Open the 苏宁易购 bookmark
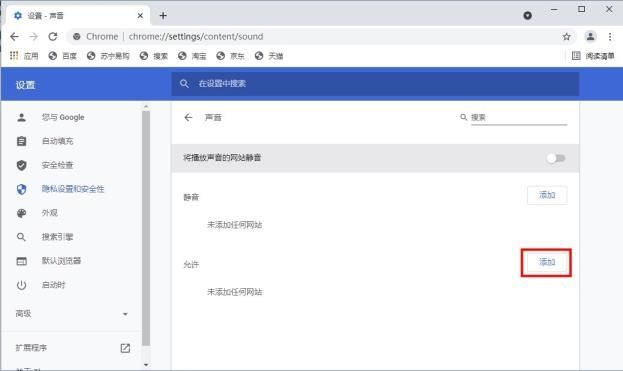 pos(108,56)
